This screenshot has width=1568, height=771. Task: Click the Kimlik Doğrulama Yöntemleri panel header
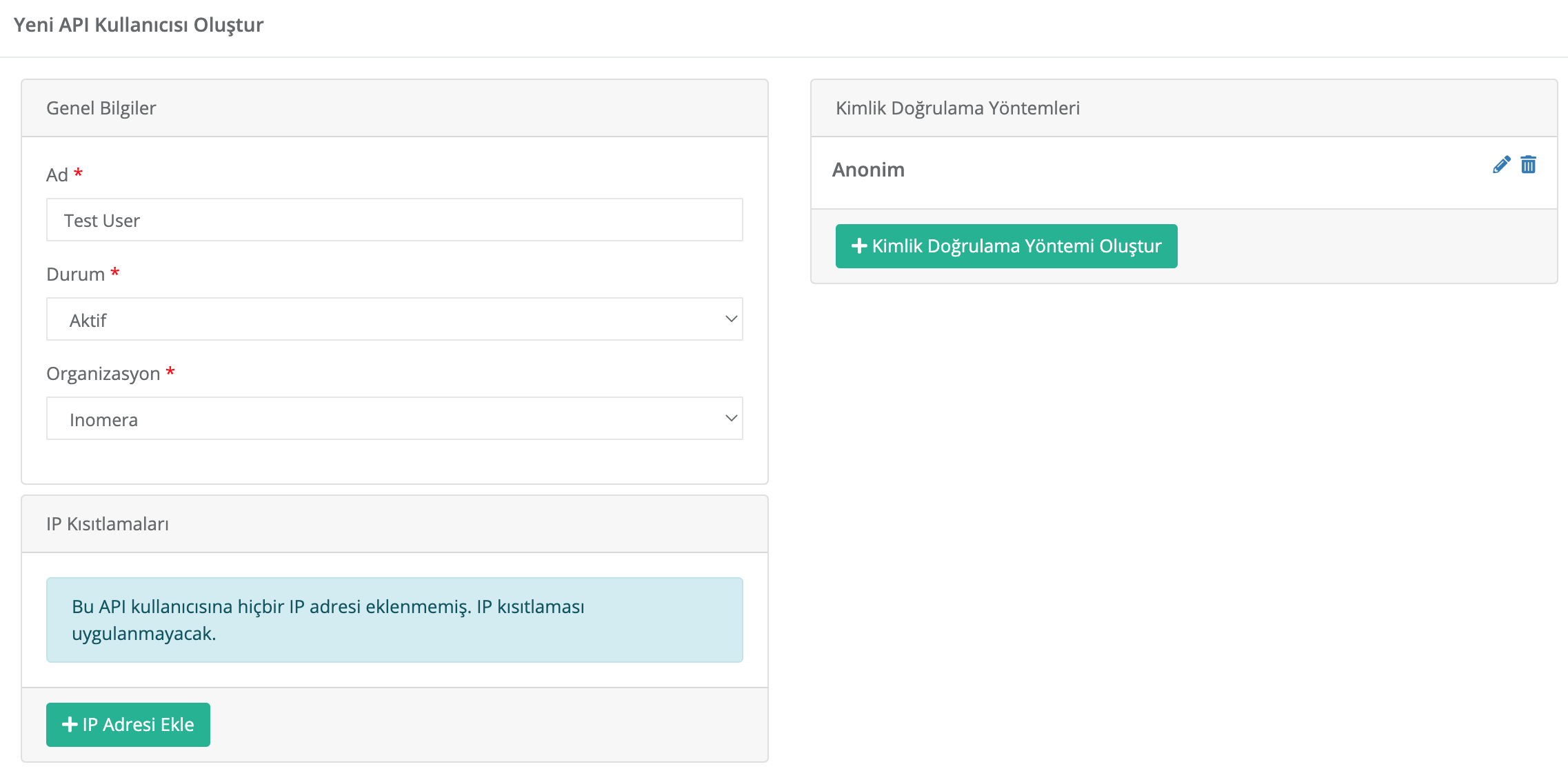tap(1184, 108)
